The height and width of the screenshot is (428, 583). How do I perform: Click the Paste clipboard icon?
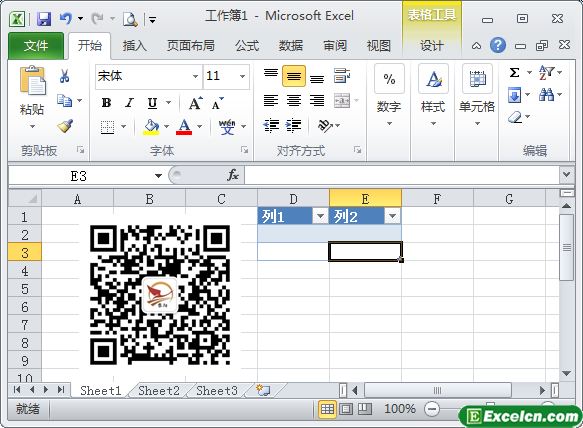tap(32, 80)
